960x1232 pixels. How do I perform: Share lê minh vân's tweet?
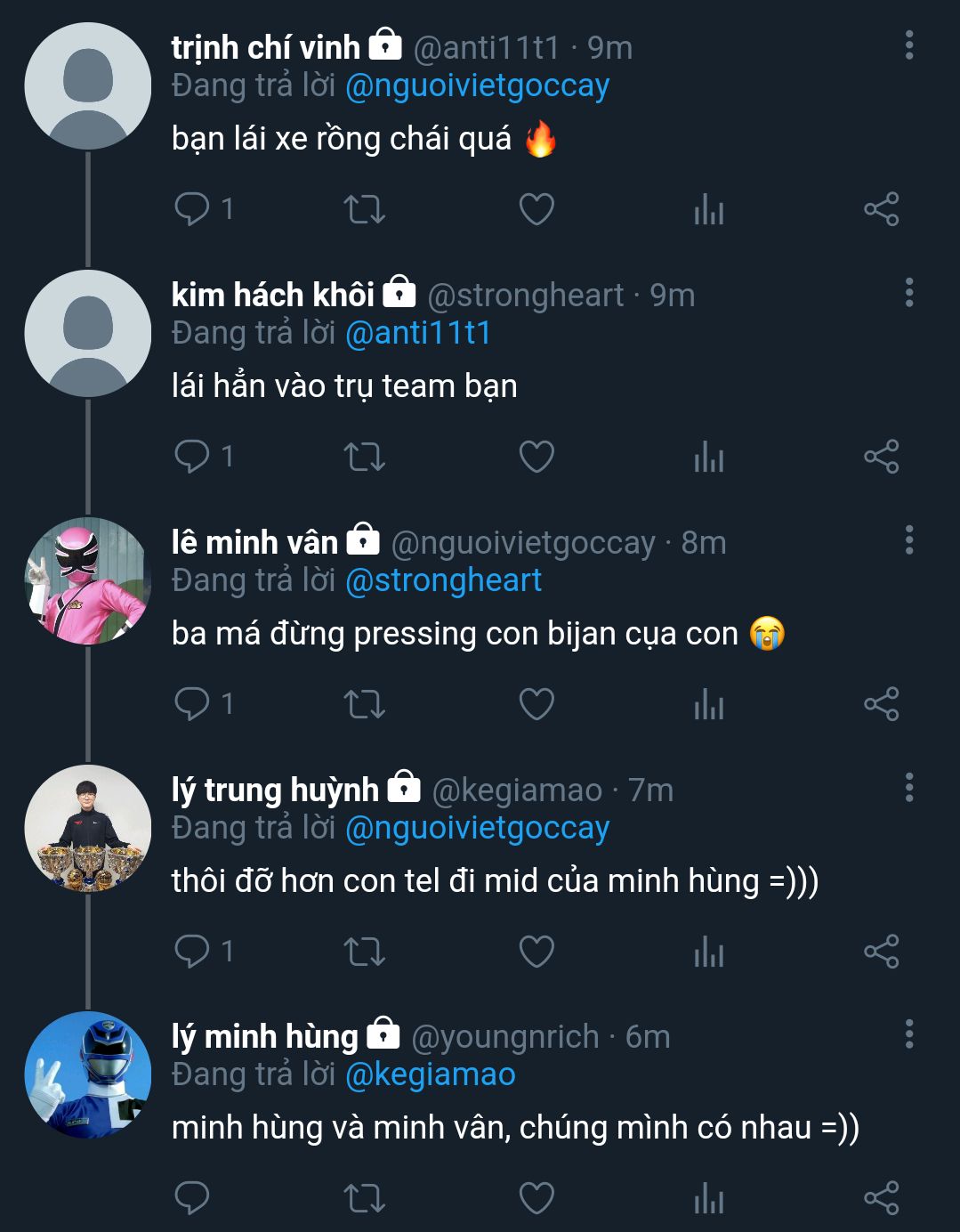click(881, 704)
